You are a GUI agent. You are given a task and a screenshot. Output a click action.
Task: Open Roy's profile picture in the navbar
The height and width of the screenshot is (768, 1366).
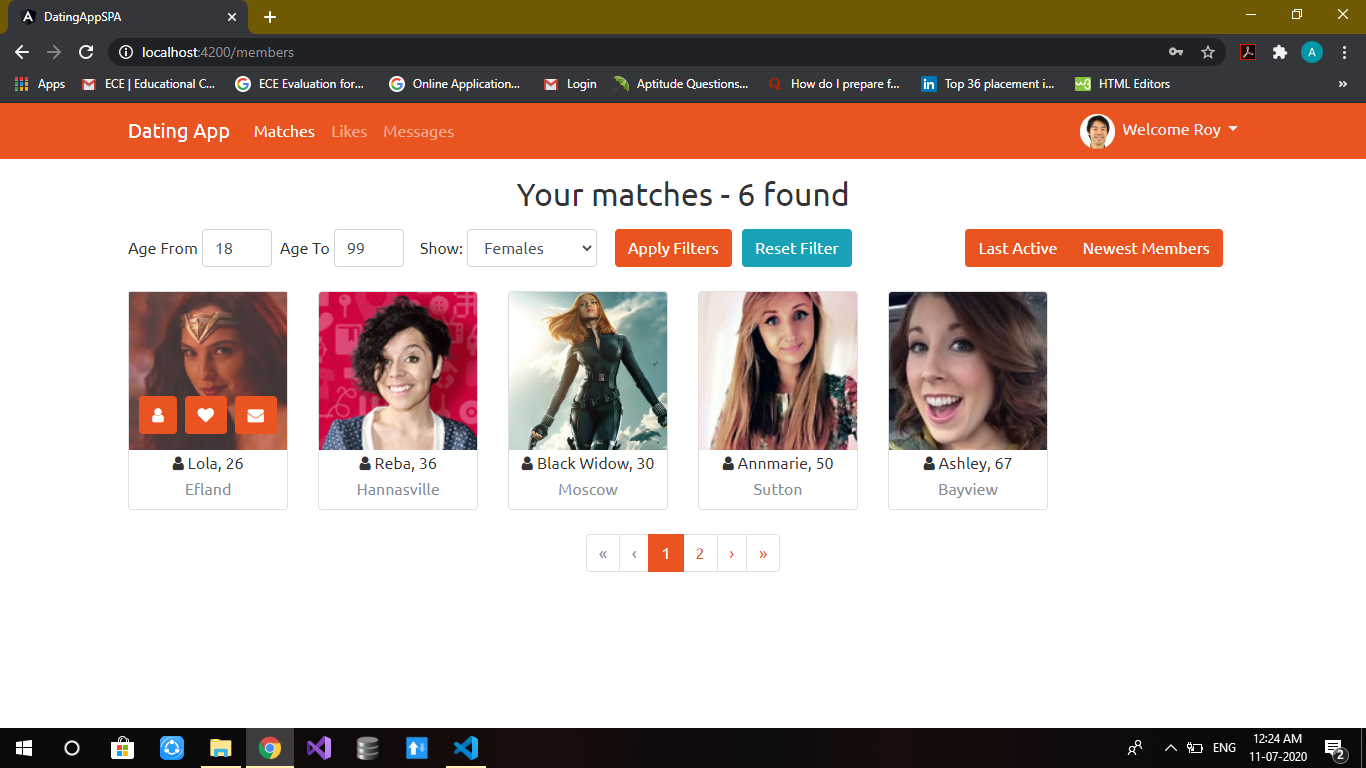point(1097,131)
